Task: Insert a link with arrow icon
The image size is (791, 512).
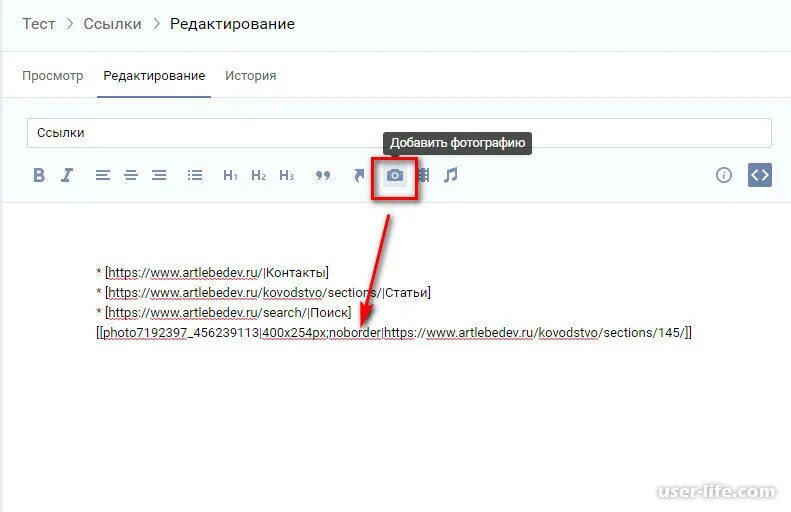Action: click(x=359, y=175)
